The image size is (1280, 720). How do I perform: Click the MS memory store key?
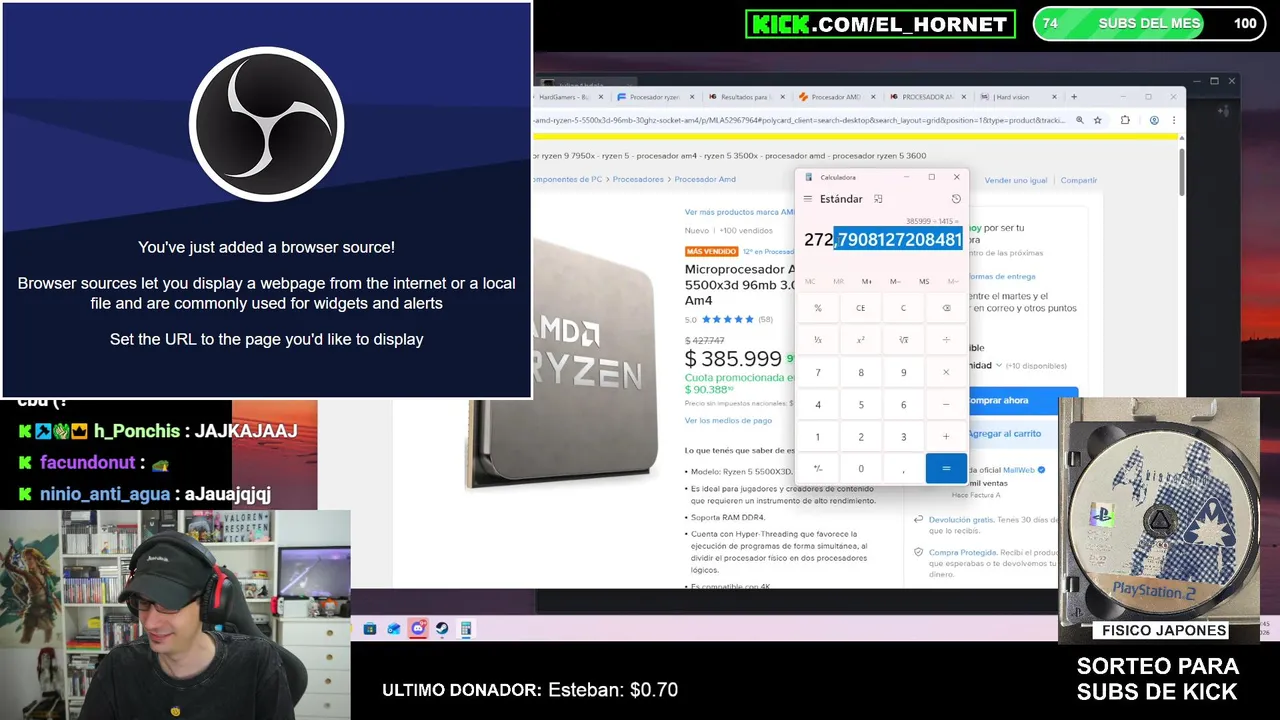tap(924, 281)
